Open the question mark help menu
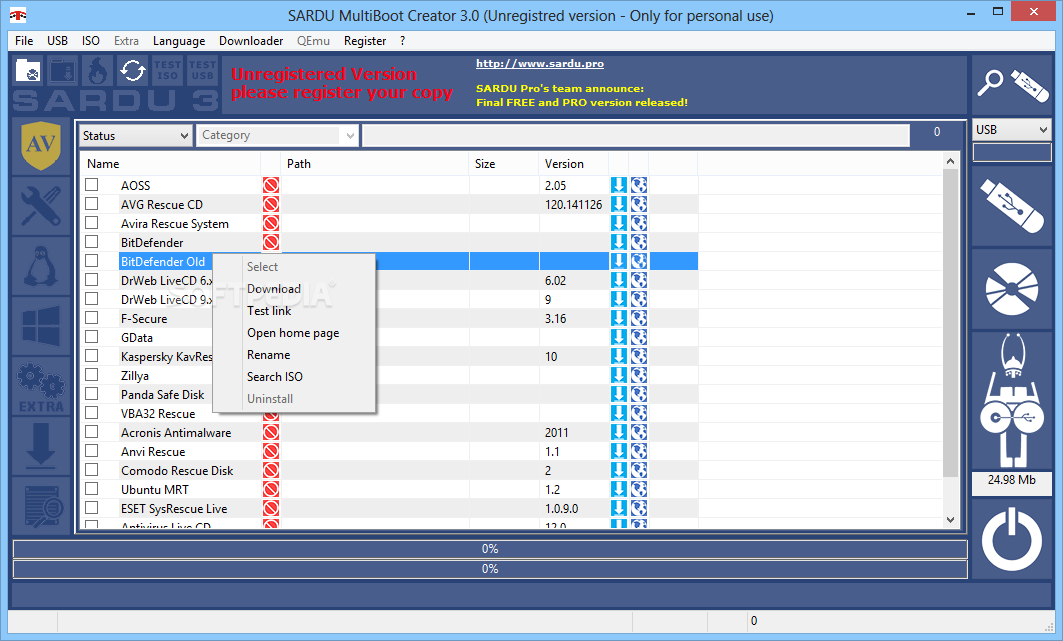Viewport: 1063px width, 641px height. 403,41
